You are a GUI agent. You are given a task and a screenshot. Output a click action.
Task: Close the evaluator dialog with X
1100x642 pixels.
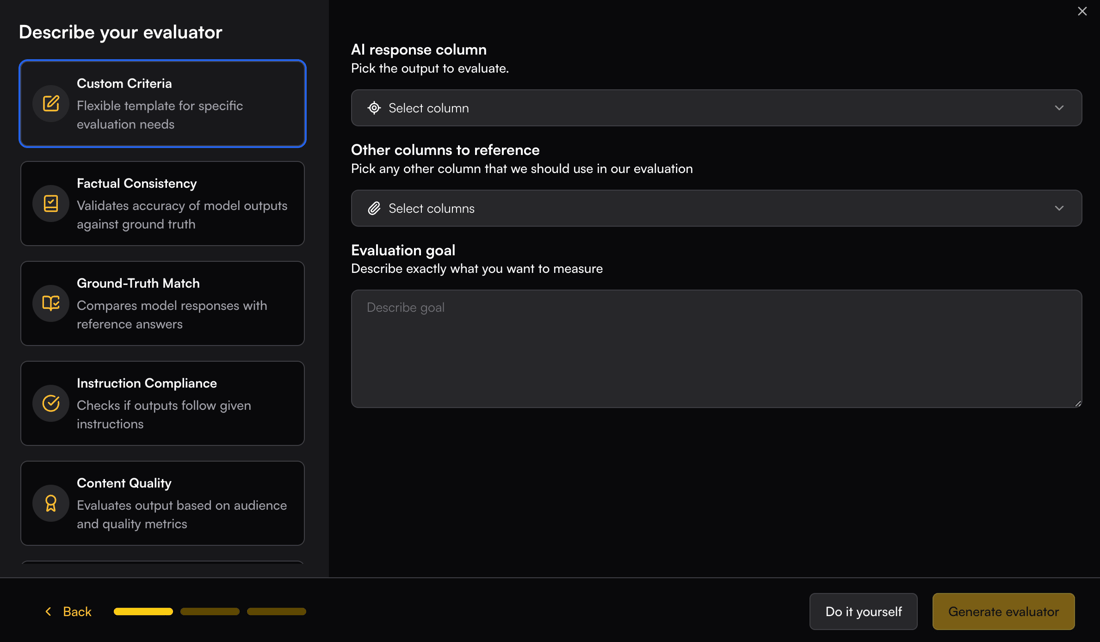1082,11
